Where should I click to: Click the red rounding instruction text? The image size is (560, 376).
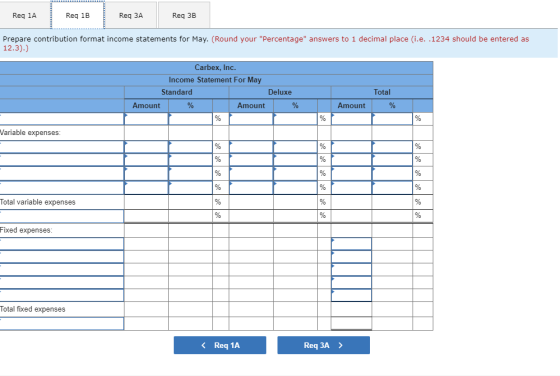(x=266, y=43)
